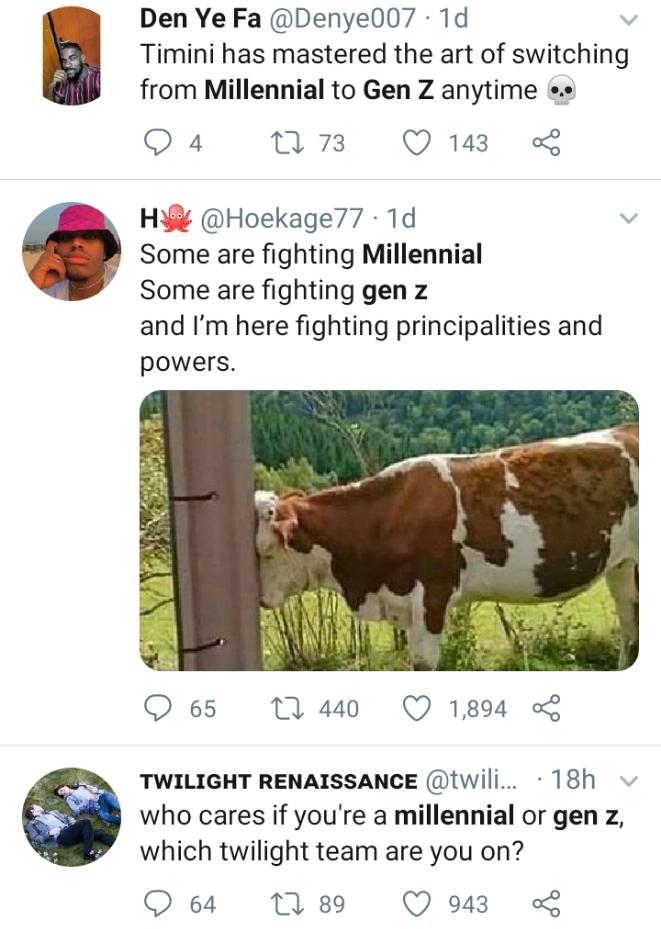Retweet Twilight Renaissance's tweet
This screenshot has width=661, height=929.
click(x=286, y=904)
